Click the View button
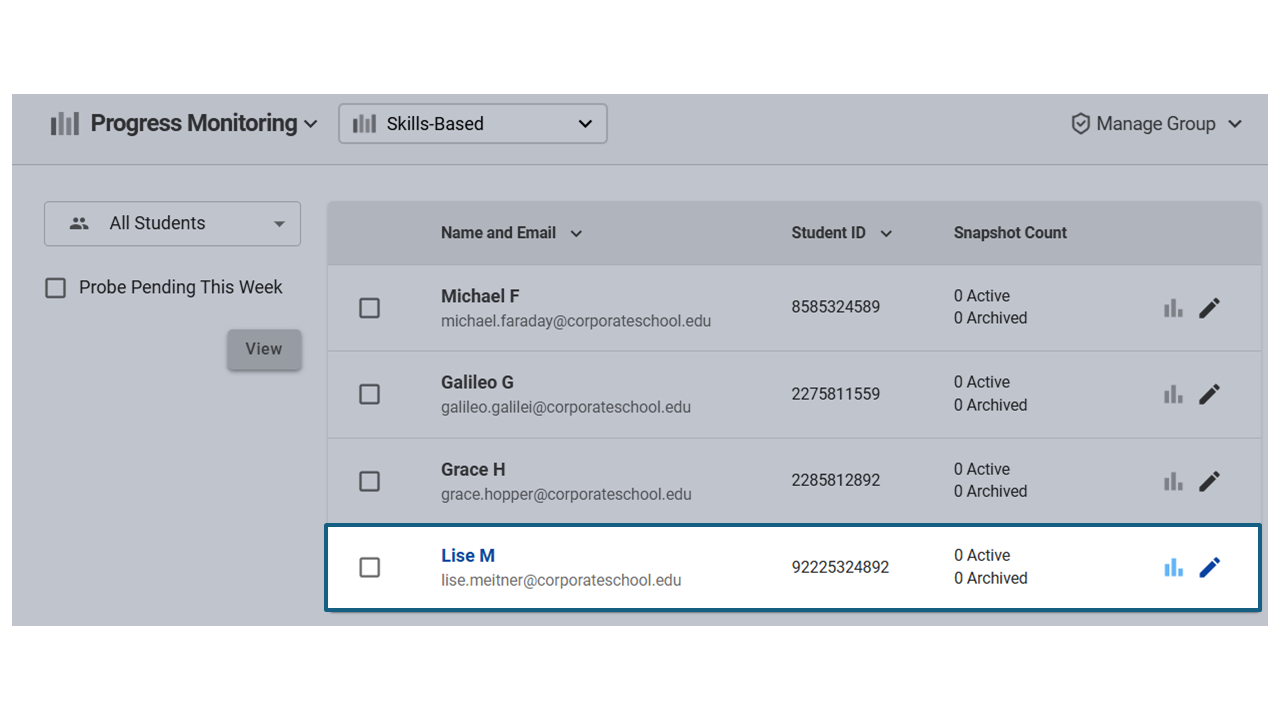 [264, 349]
